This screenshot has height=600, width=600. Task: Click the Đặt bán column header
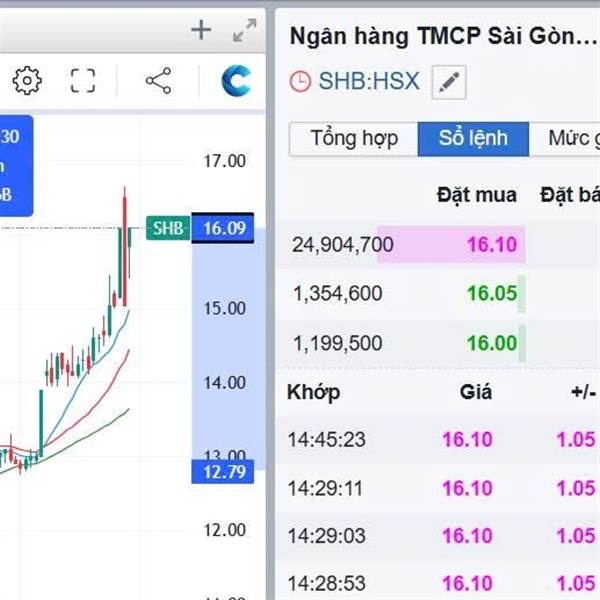570,195
